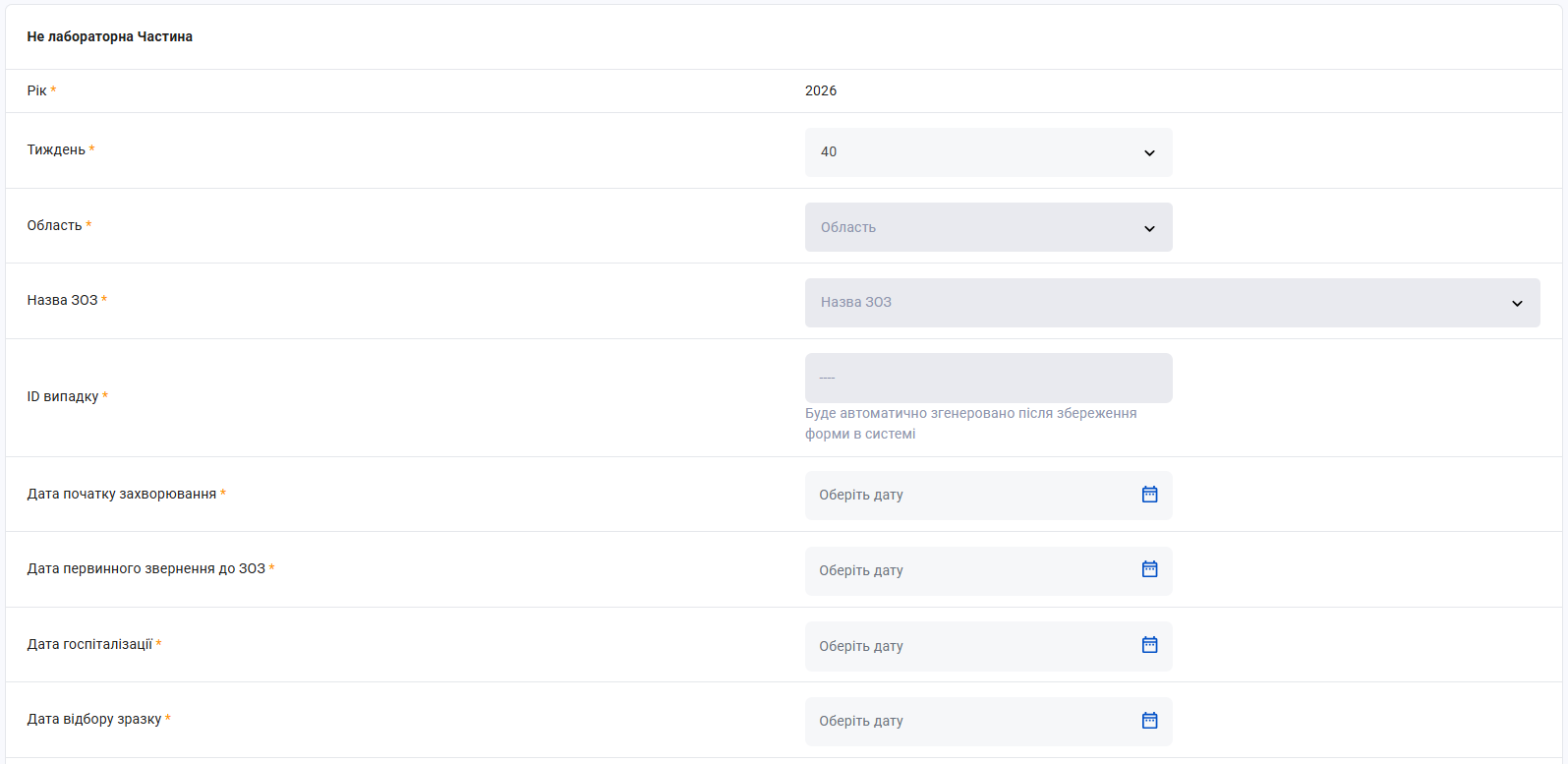Select the Тиждень field showing 40
1568x764 pixels.
click(988, 152)
